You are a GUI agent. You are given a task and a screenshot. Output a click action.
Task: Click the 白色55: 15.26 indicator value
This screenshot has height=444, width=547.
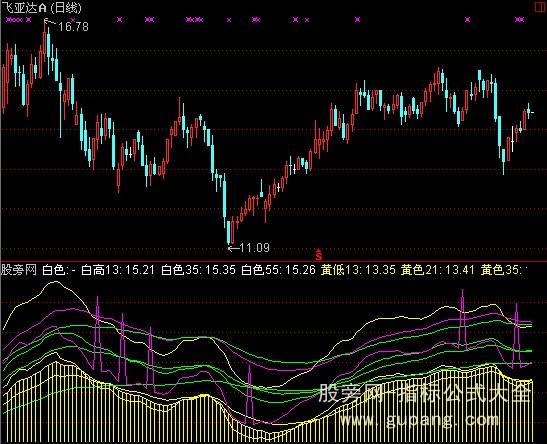(278, 270)
